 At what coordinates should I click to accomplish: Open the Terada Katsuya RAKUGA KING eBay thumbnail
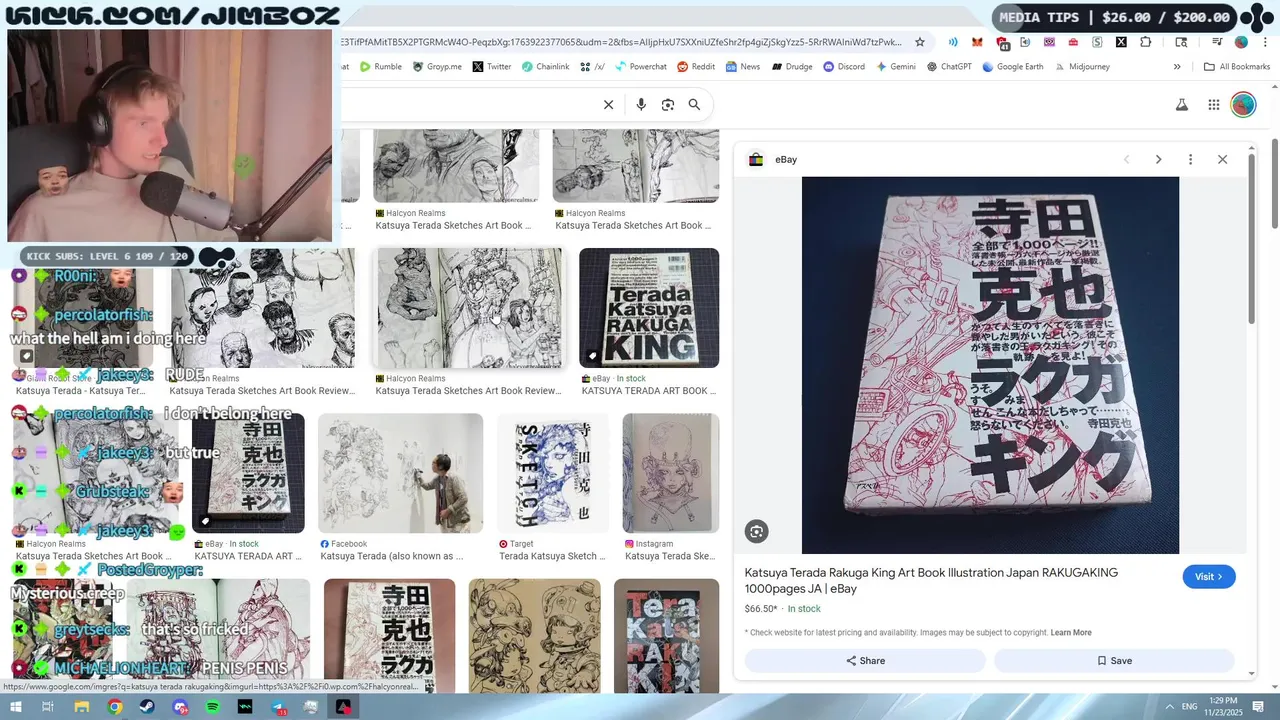[649, 308]
